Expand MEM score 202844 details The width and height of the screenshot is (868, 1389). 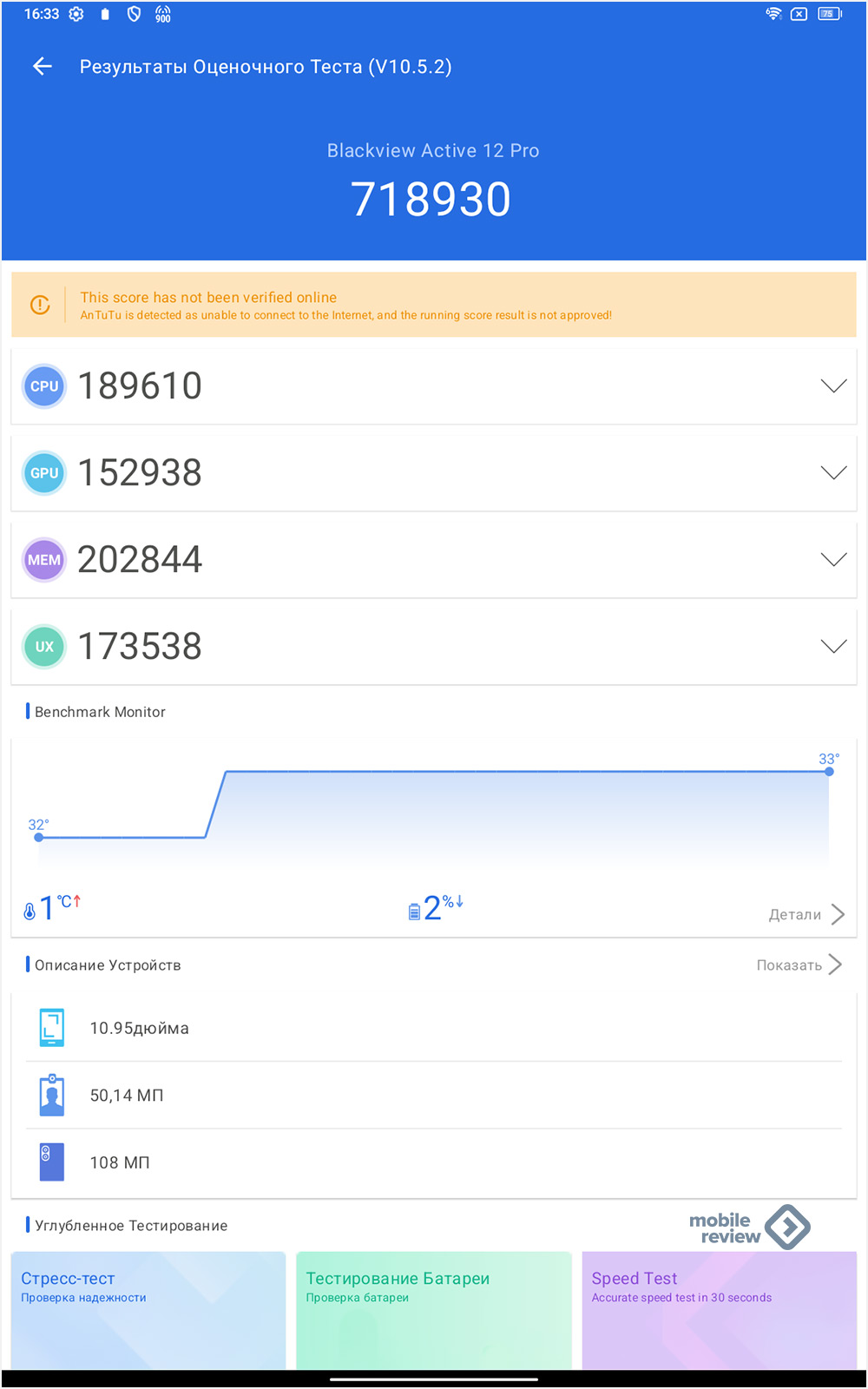834,560
